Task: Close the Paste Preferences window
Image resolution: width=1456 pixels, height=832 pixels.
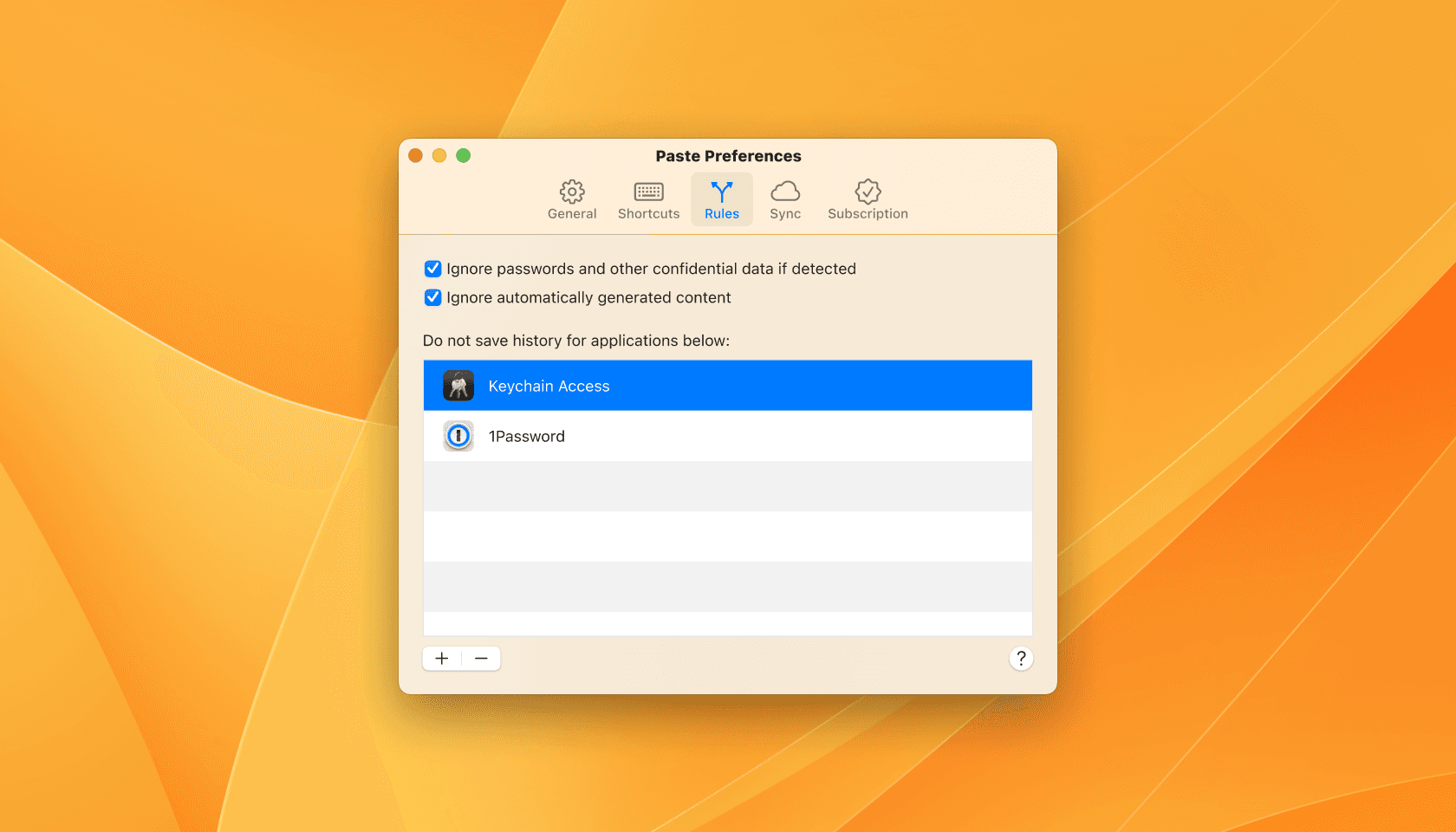Action: click(x=416, y=156)
